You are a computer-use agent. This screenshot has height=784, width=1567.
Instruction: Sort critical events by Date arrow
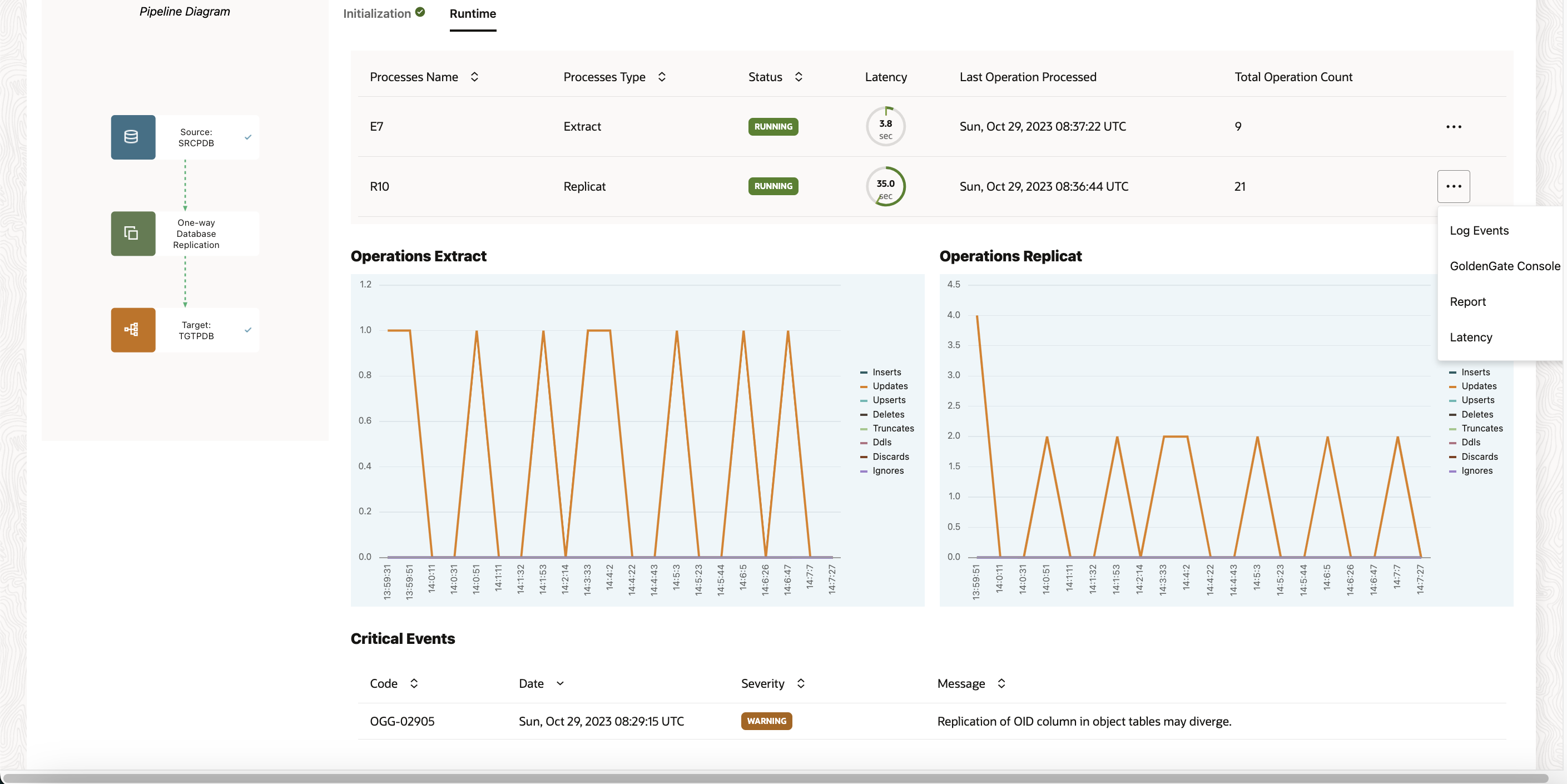[x=559, y=684]
